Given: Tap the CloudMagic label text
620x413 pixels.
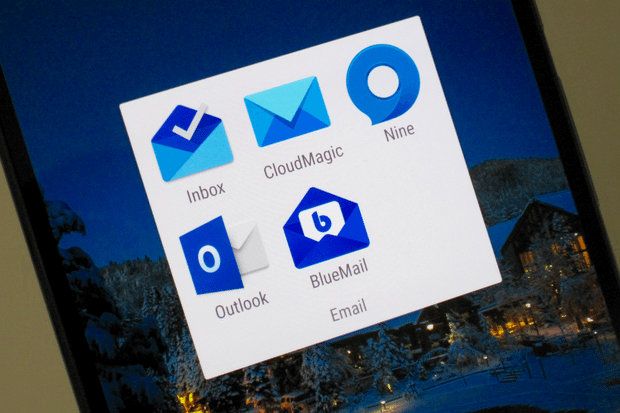Looking at the screenshot, I should [x=304, y=162].
